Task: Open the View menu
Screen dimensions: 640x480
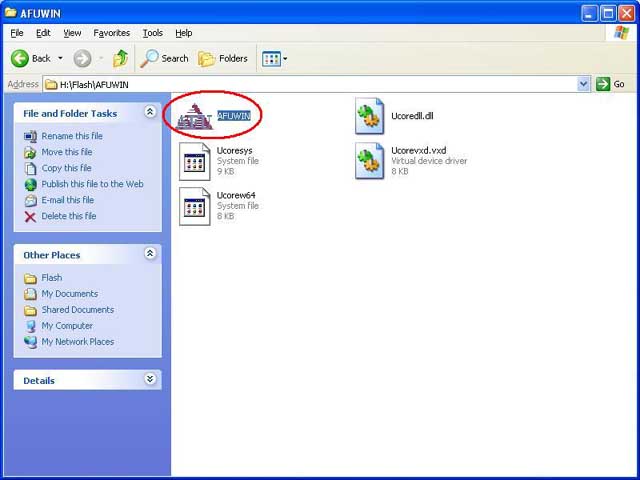Action: pos(72,33)
